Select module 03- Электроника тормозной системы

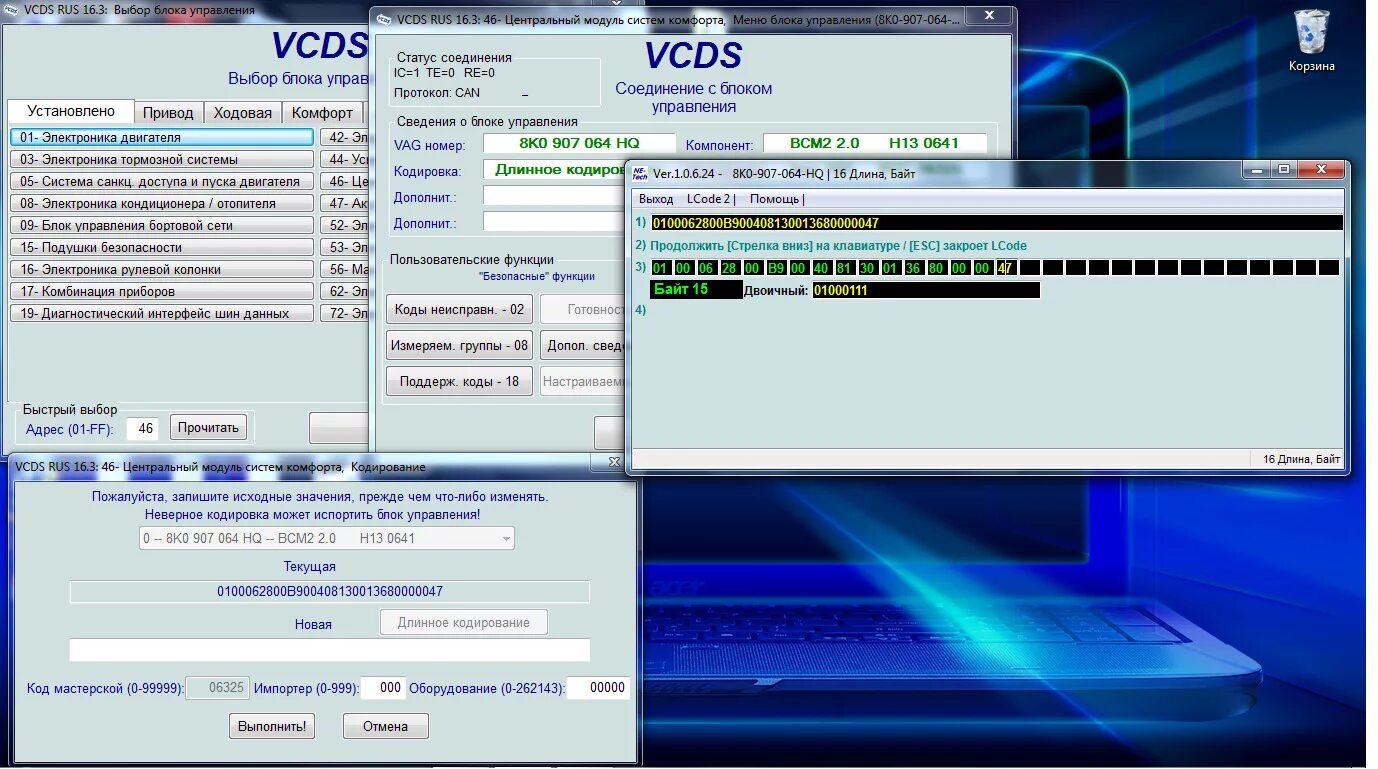[x=162, y=159]
